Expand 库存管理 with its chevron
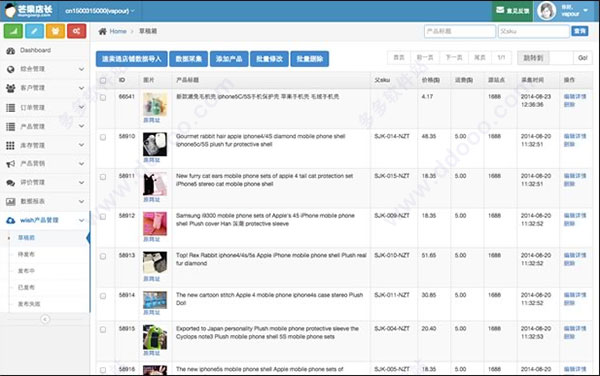The height and width of the screenshot is (376, 600). (x=82, y=145)
